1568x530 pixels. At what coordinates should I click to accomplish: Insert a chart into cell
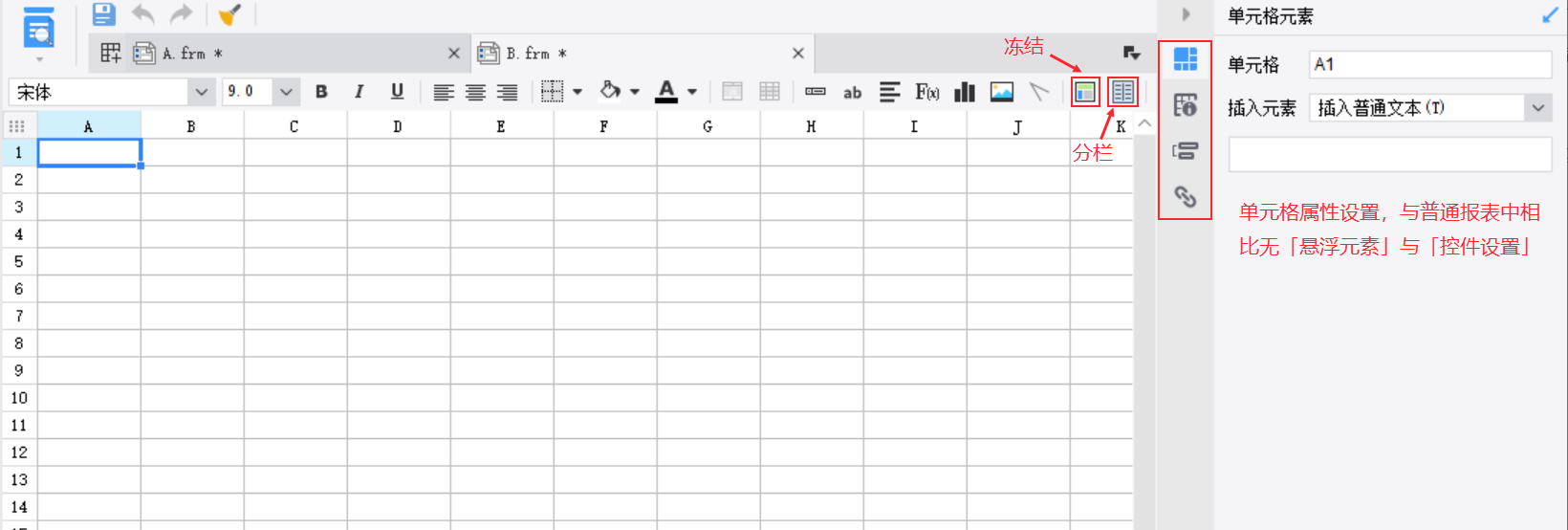click(965, 92)
